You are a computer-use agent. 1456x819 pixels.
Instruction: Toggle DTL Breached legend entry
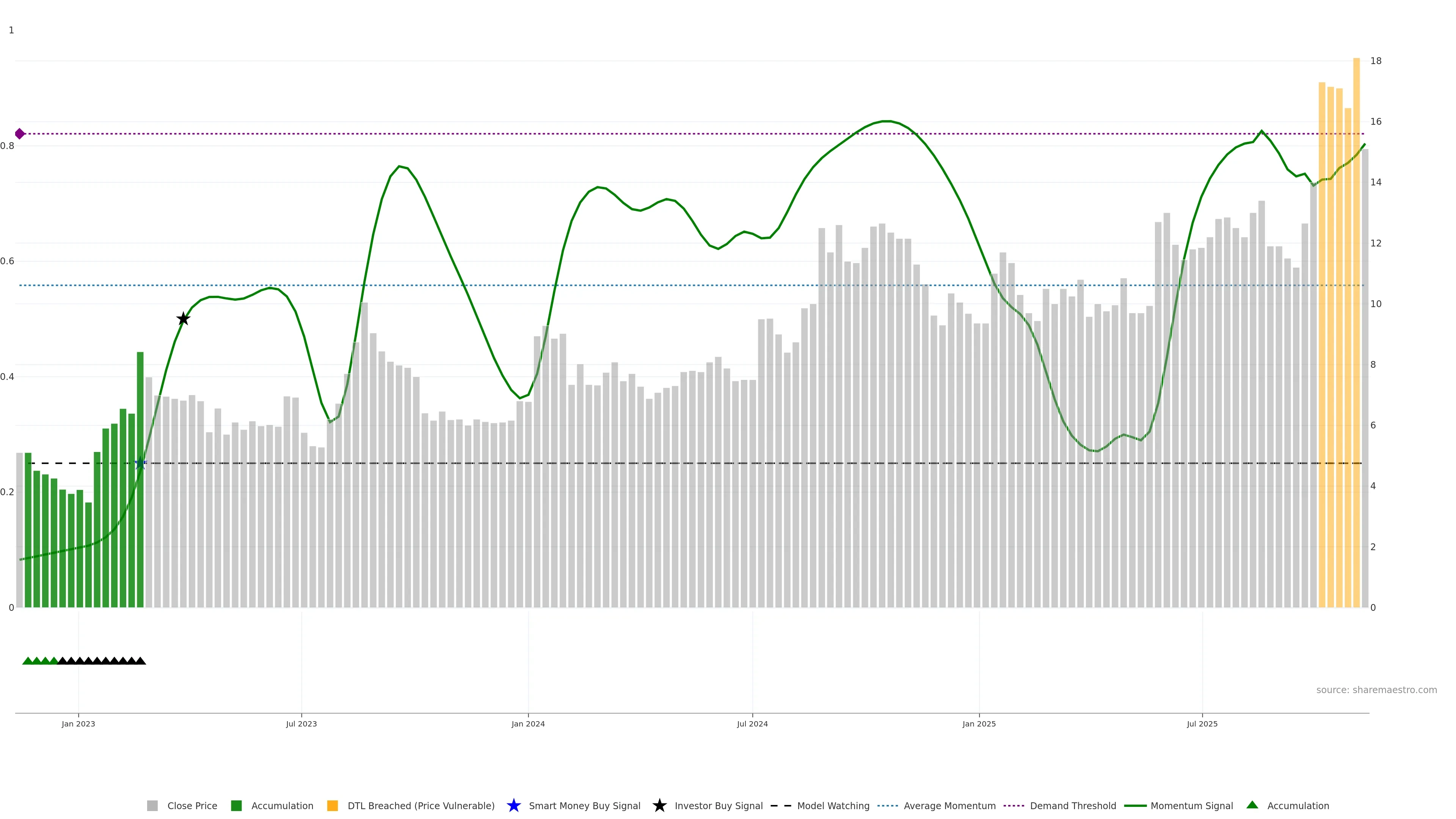[x=420, y=805]
